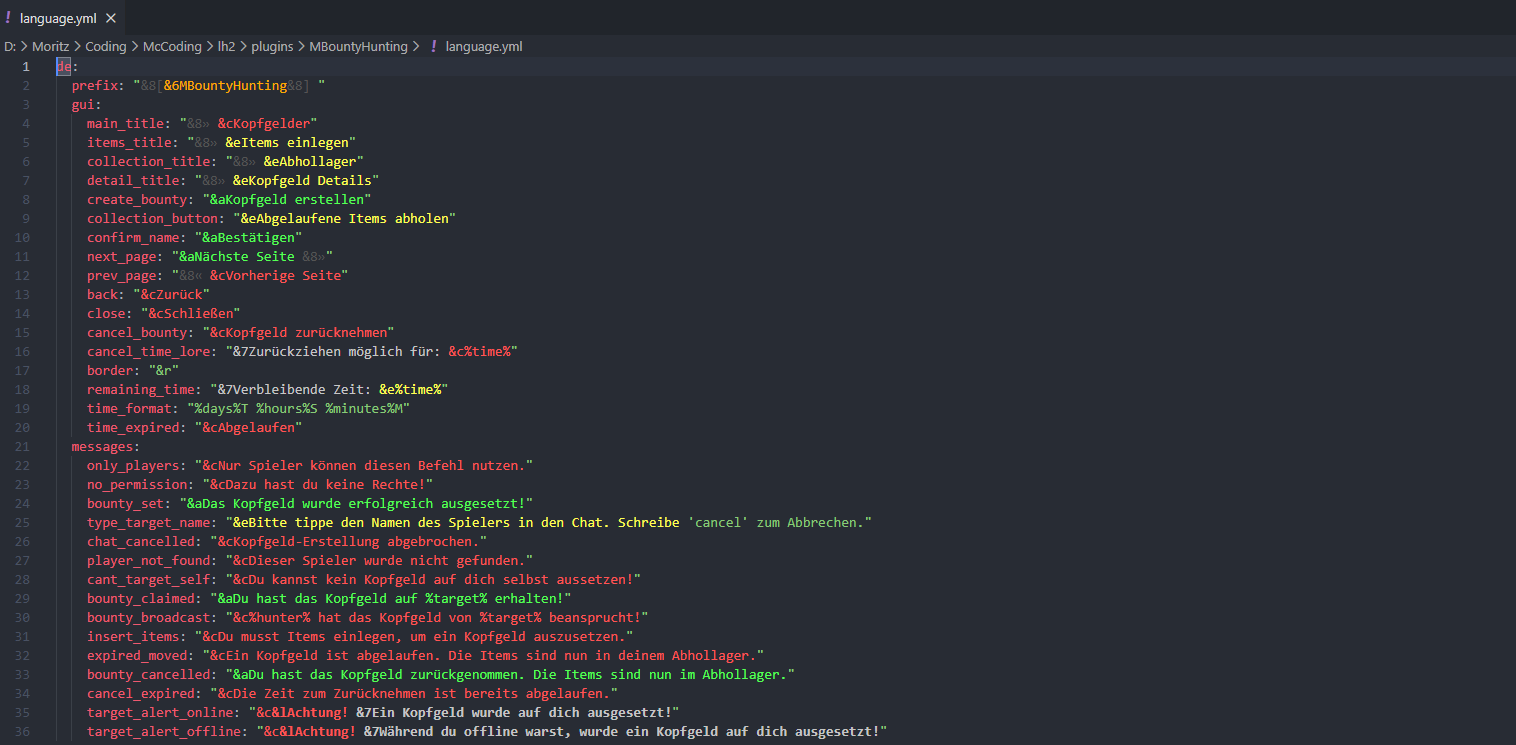This screenshot has height=745, width=1516.
Task: Click line number 21 in the gutter
Action: click(x=23, y=447)
